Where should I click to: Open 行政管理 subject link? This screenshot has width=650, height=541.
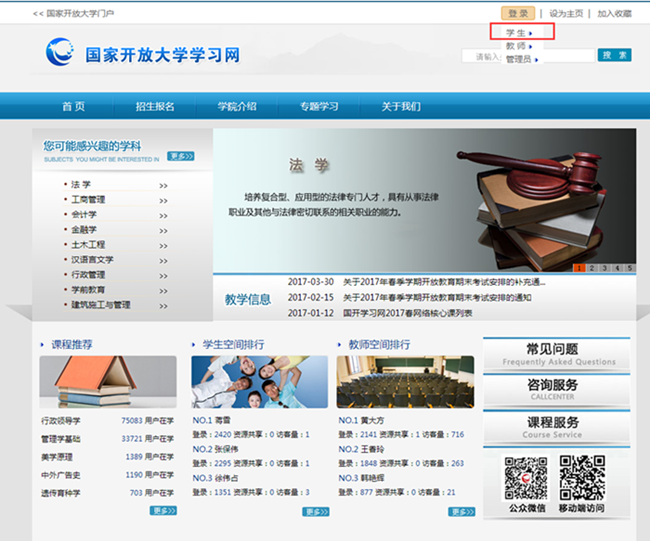pos(88,274)
